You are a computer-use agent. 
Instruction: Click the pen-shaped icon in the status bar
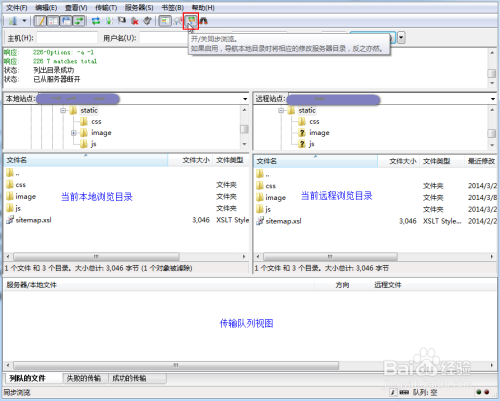(393, 392)
